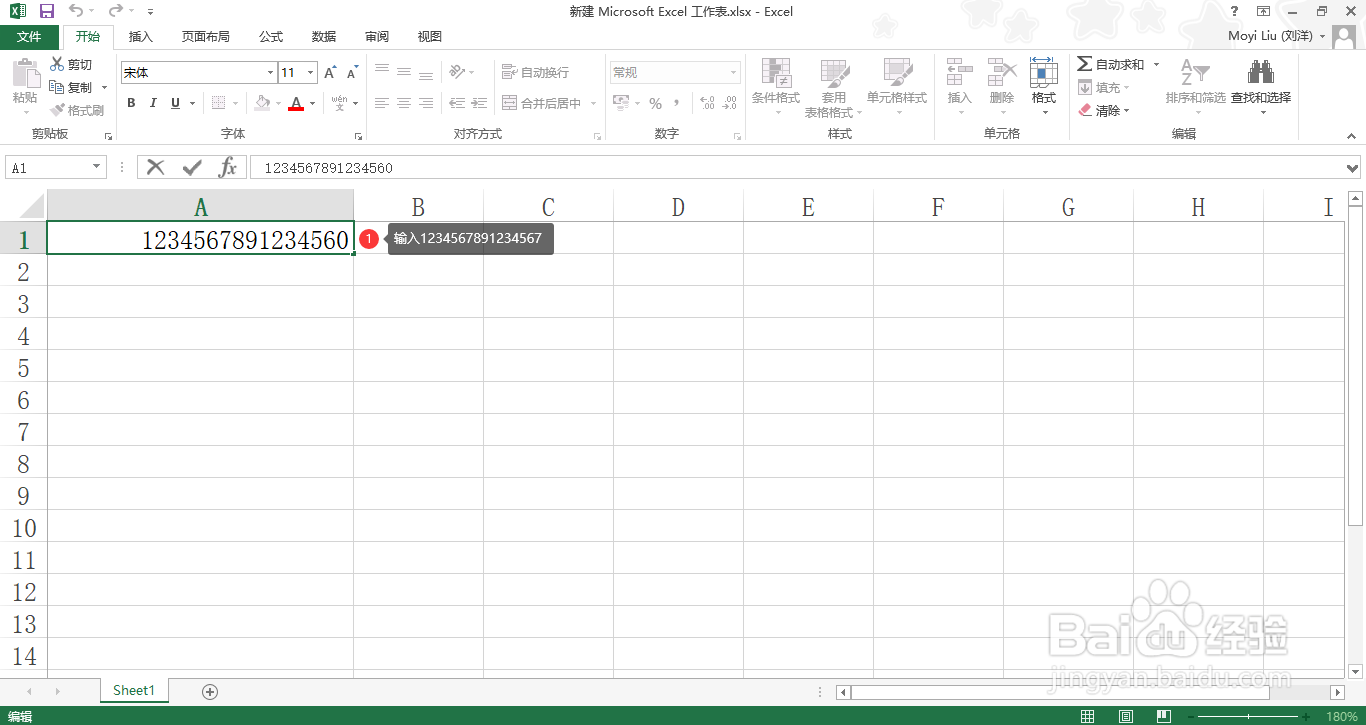The width and height of the screenshot is (1366, 725).
Task: Click the decrease indent icon
Action: point(457,103)
